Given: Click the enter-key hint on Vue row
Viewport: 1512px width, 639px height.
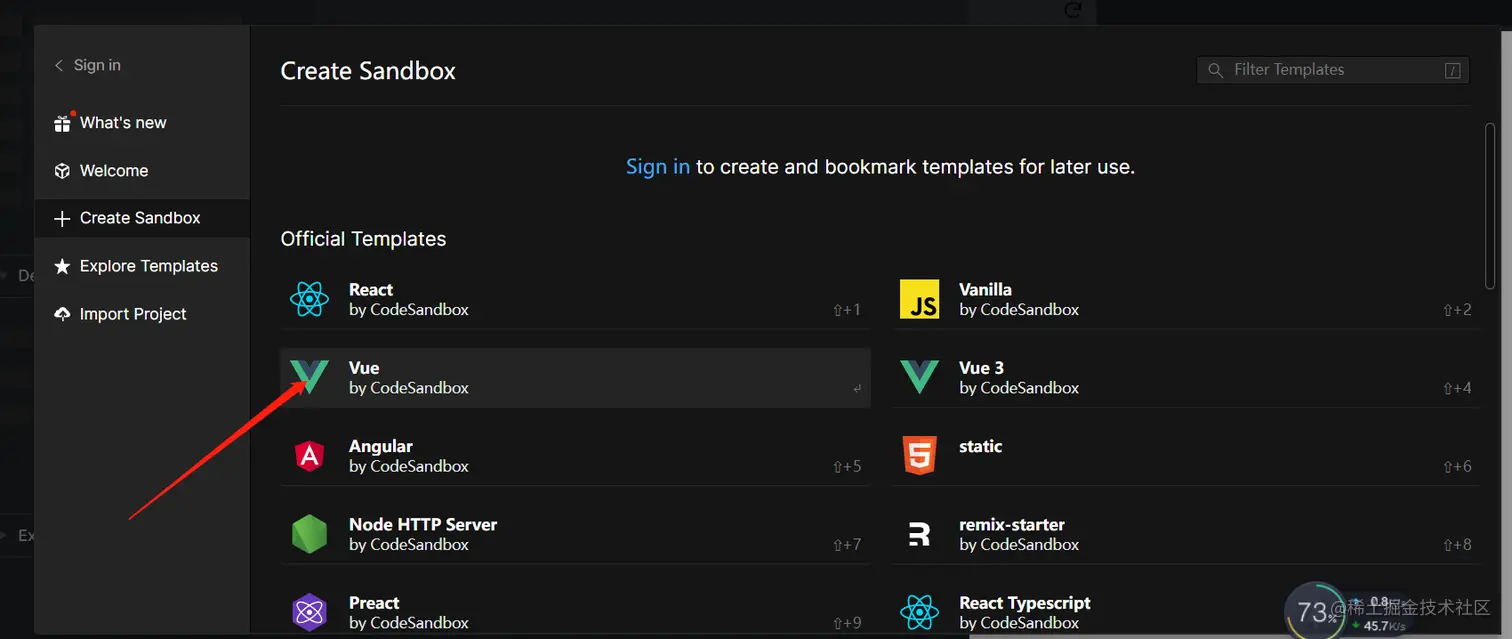Looking at the screenshot, I should point(857,389).
